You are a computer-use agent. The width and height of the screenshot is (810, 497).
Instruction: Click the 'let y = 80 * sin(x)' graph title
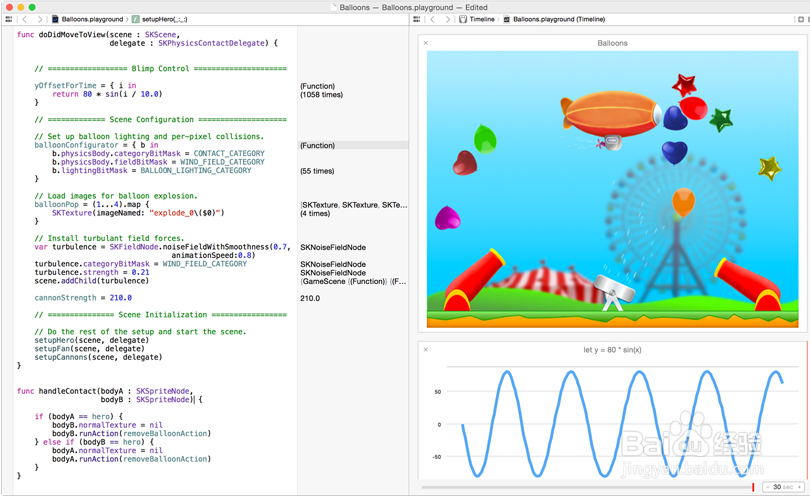pos(612,350)
